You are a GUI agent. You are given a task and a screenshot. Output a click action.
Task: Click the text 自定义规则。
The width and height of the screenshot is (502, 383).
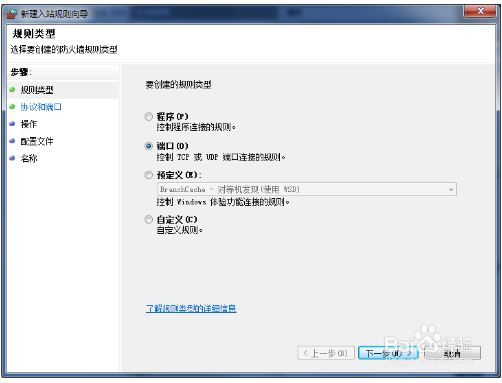click(x=179, y=230)
